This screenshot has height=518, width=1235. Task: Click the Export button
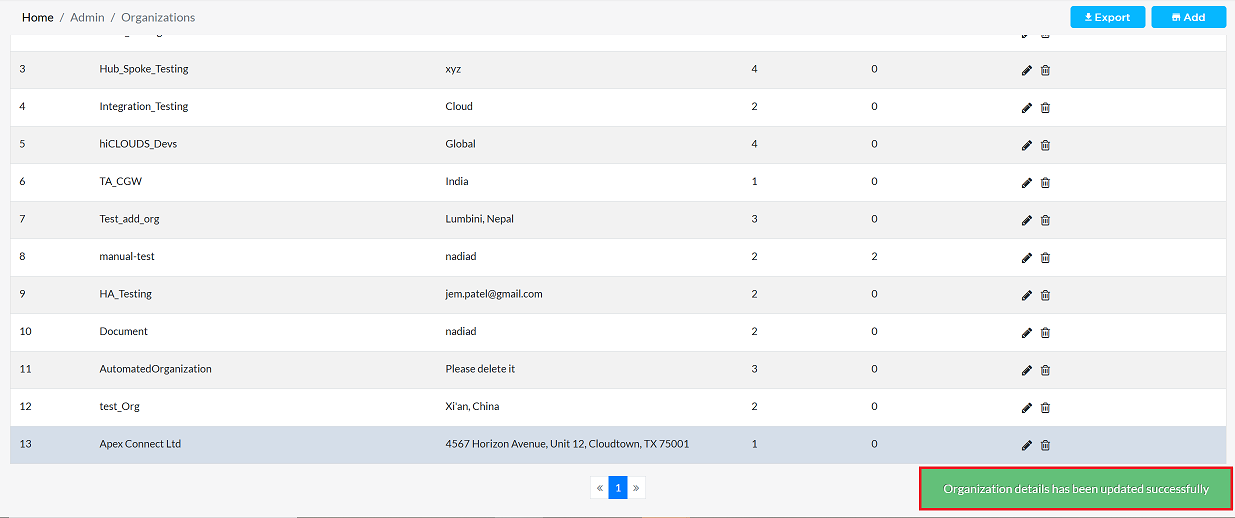click(x=1107, y=17)
